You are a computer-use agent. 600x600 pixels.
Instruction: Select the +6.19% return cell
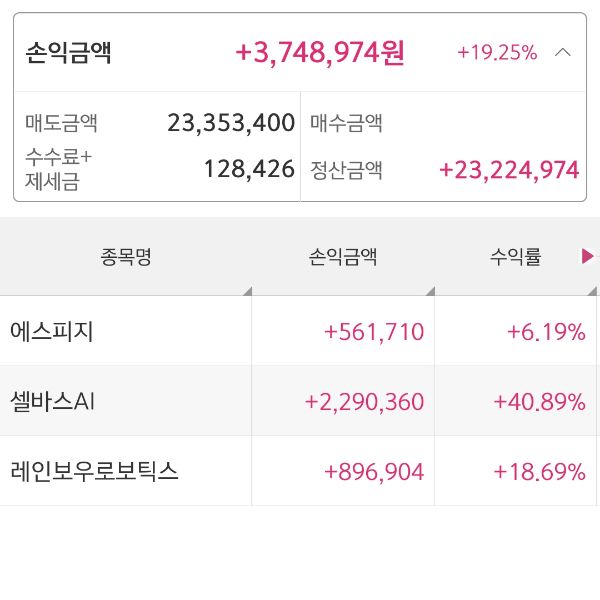[546, 332]
